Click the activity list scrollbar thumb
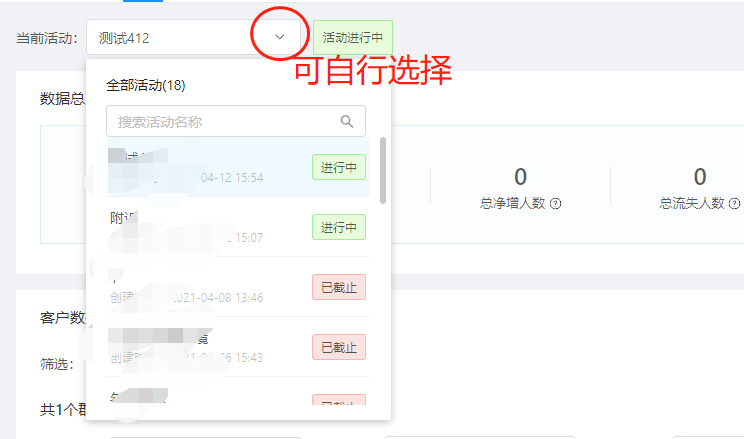The image size is (744, 439). pos(382,170)
